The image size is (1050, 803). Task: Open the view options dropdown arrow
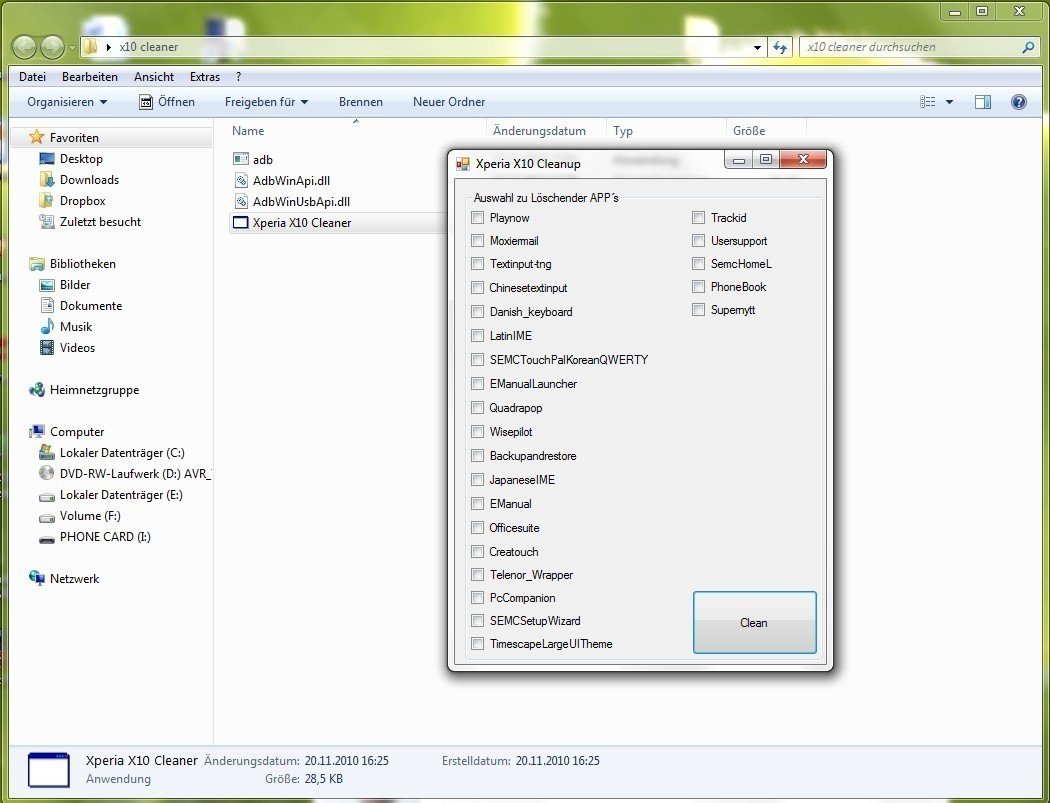[949, 102]
